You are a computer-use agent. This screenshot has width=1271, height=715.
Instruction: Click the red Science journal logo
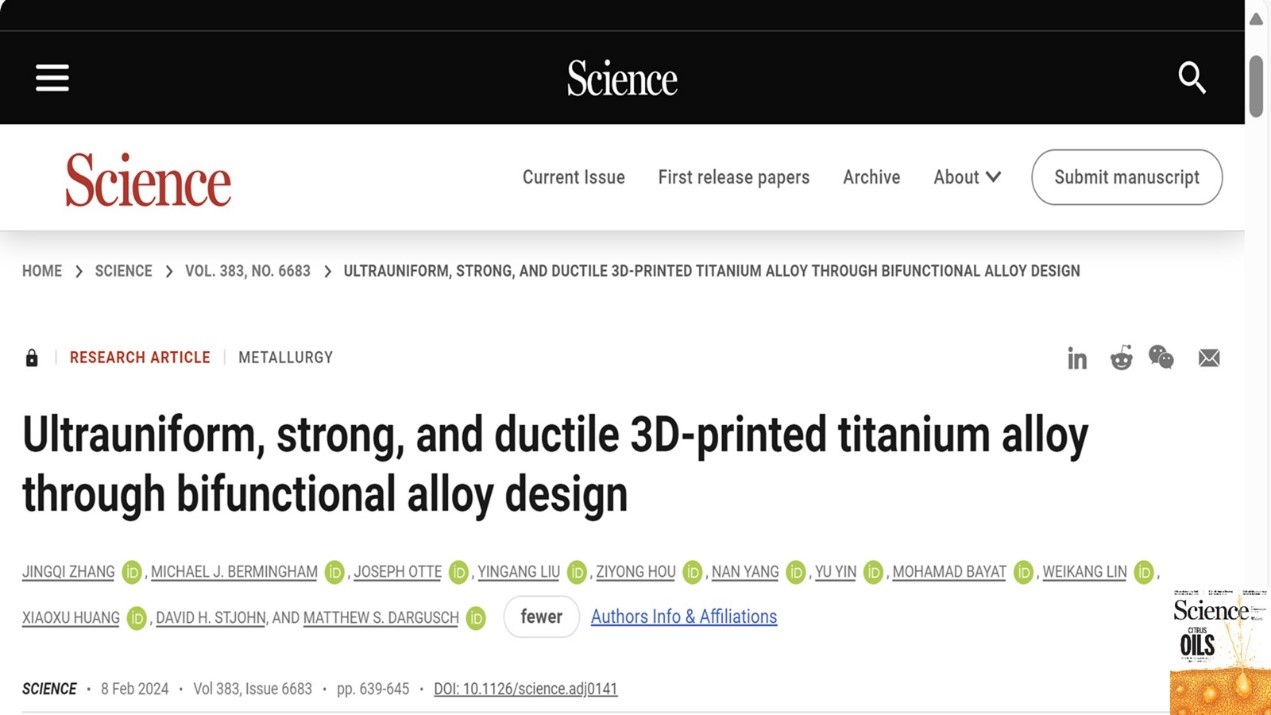[x=147, y=178]
